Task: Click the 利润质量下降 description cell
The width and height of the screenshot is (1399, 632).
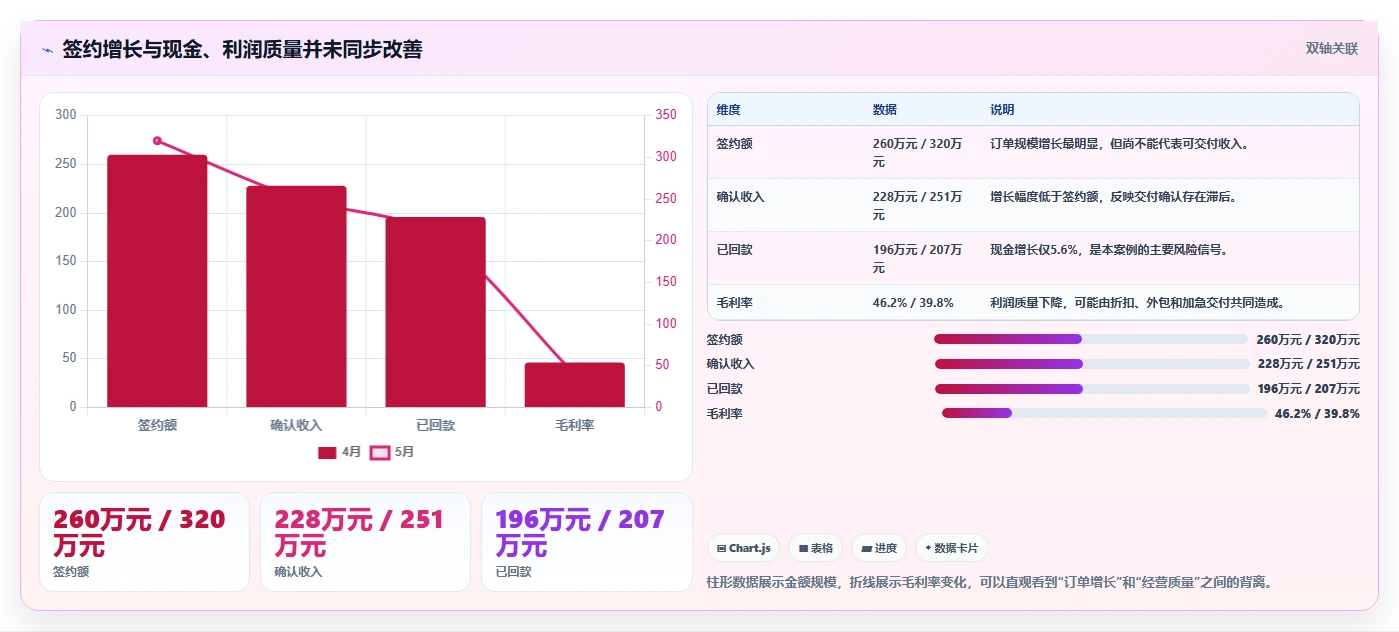Action: click(1137, 302)
